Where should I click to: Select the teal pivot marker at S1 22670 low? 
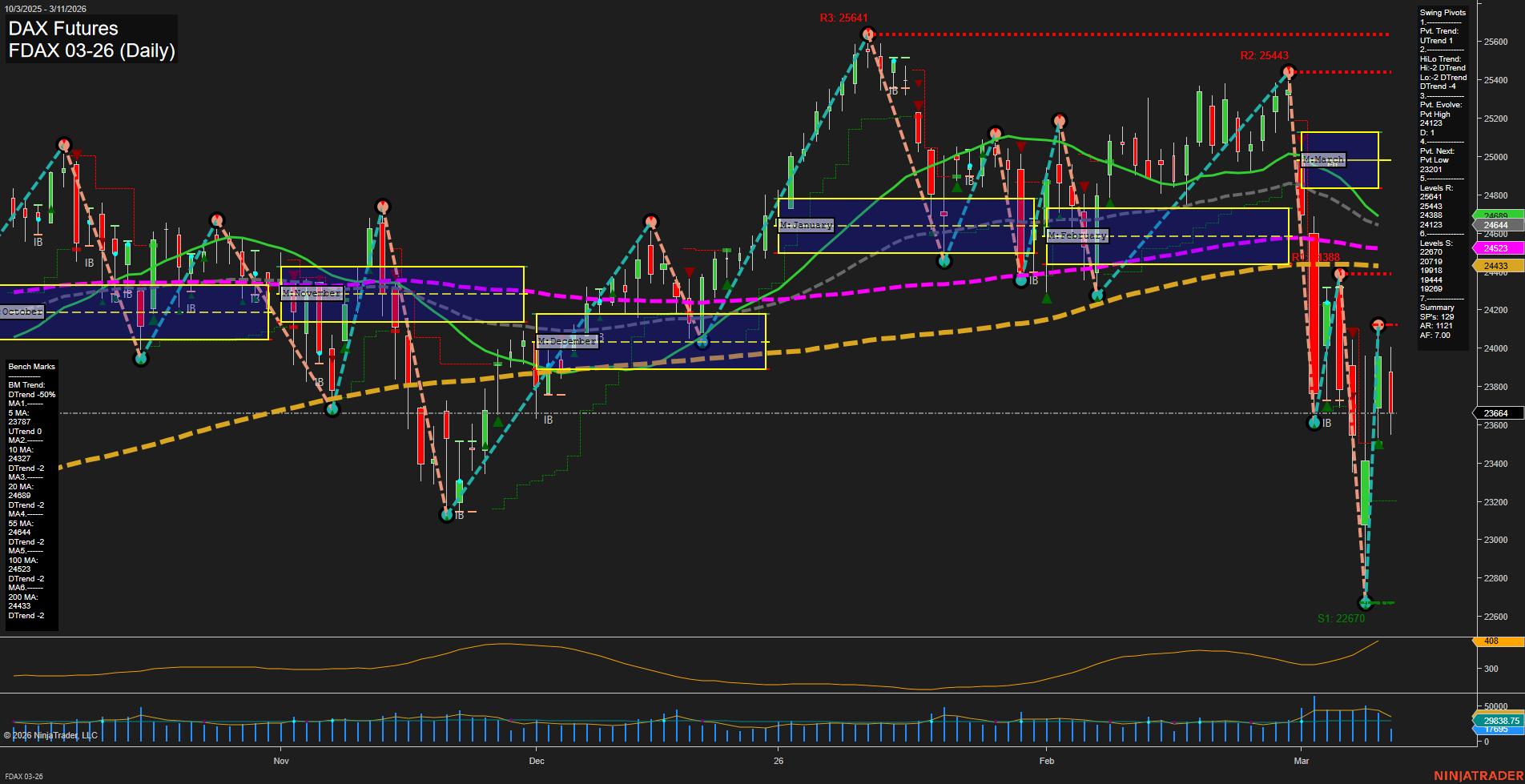[1363, 603]
